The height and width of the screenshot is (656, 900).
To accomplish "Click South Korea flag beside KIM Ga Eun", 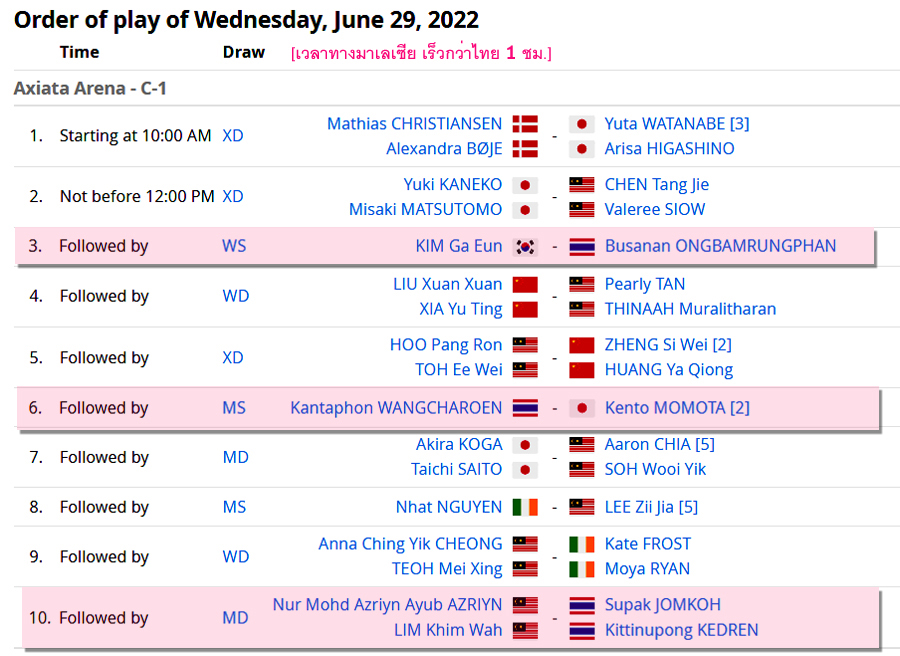I will (x=525, y=247).
